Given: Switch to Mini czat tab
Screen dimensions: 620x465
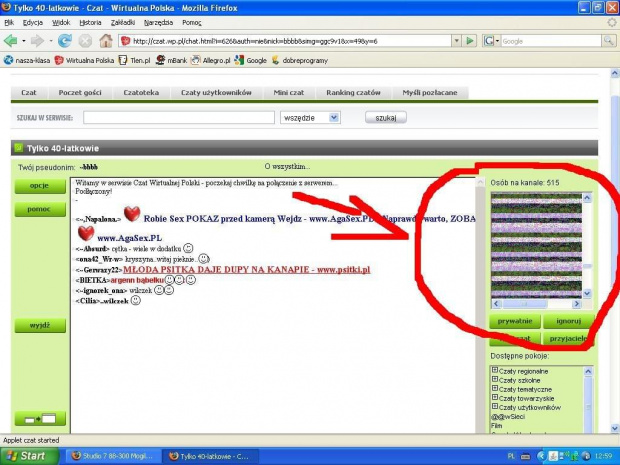Looking at the screenshot, I should point(289,93).
